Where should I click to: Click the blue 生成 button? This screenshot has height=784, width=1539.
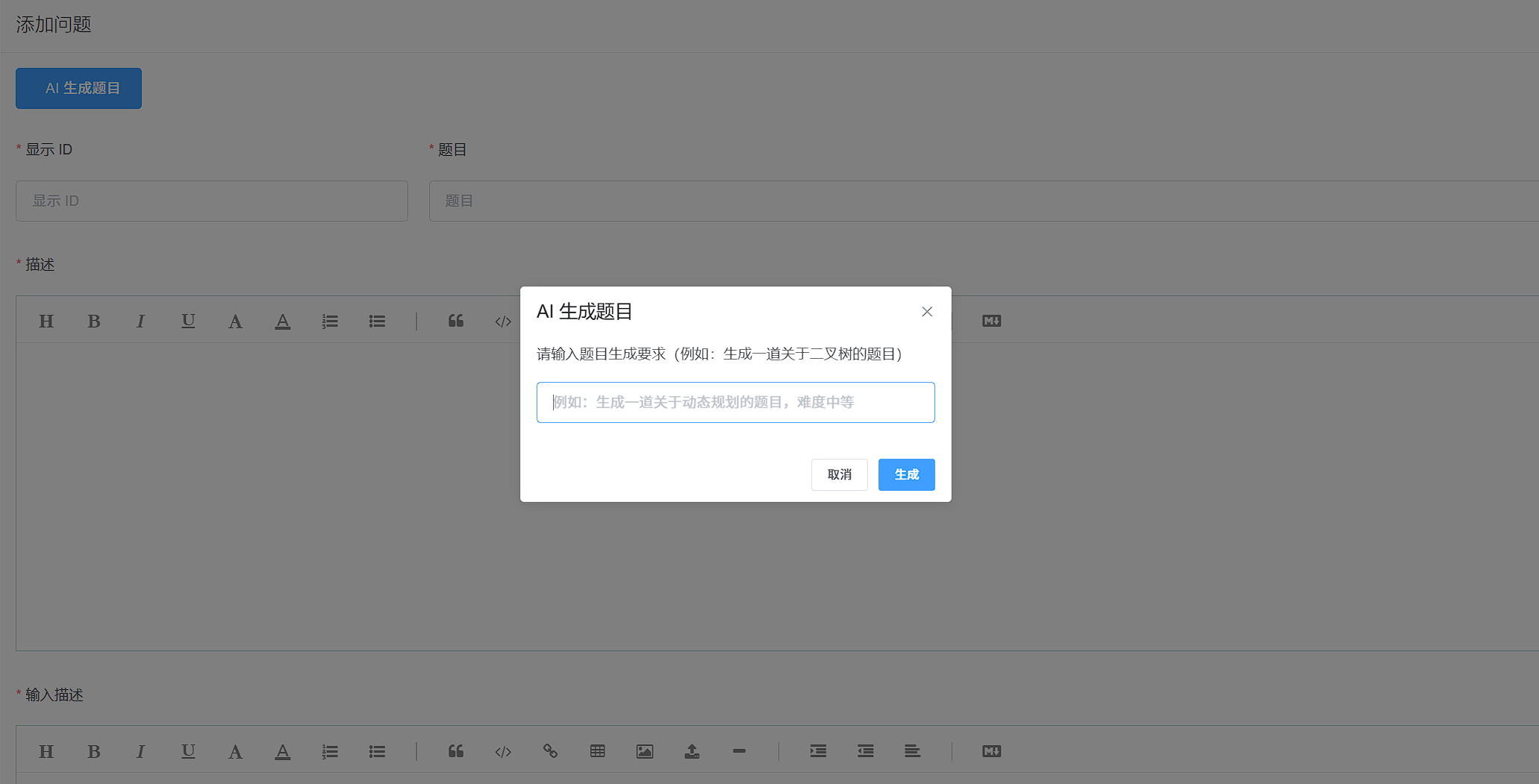907,474
